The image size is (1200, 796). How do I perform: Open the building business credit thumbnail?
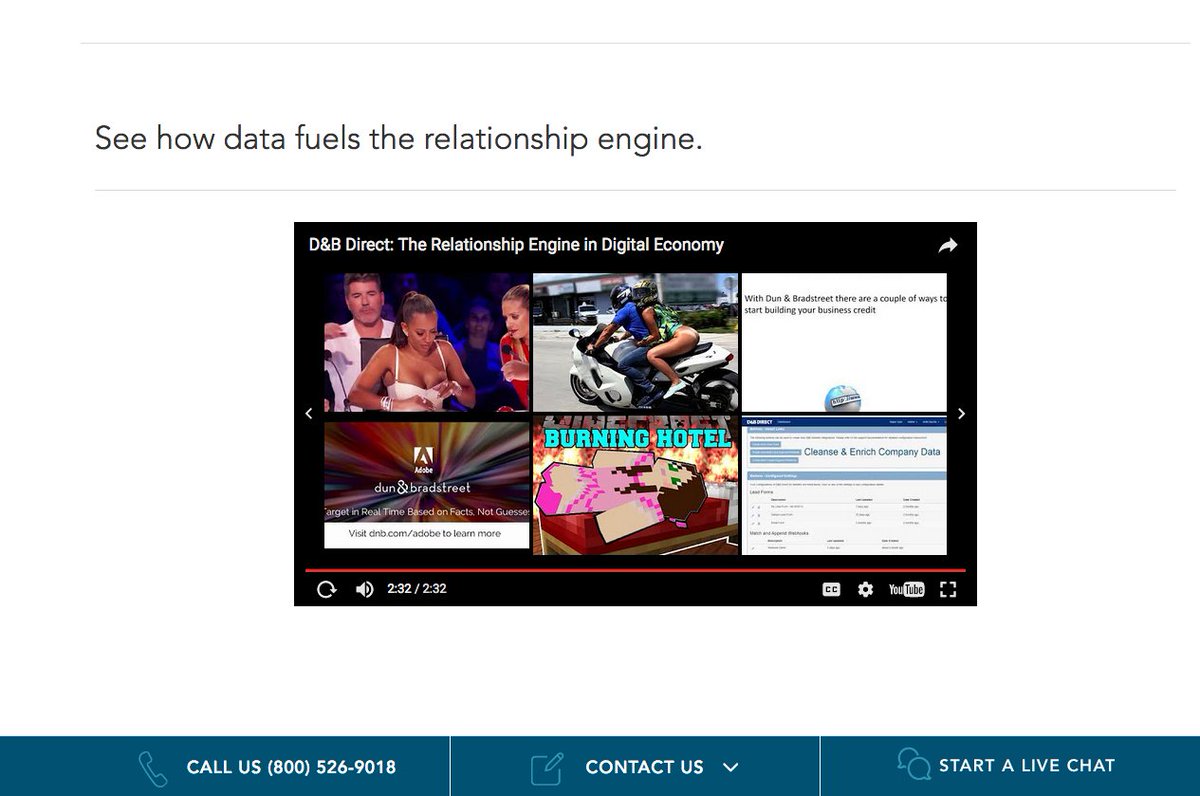[x=844, y=342]
